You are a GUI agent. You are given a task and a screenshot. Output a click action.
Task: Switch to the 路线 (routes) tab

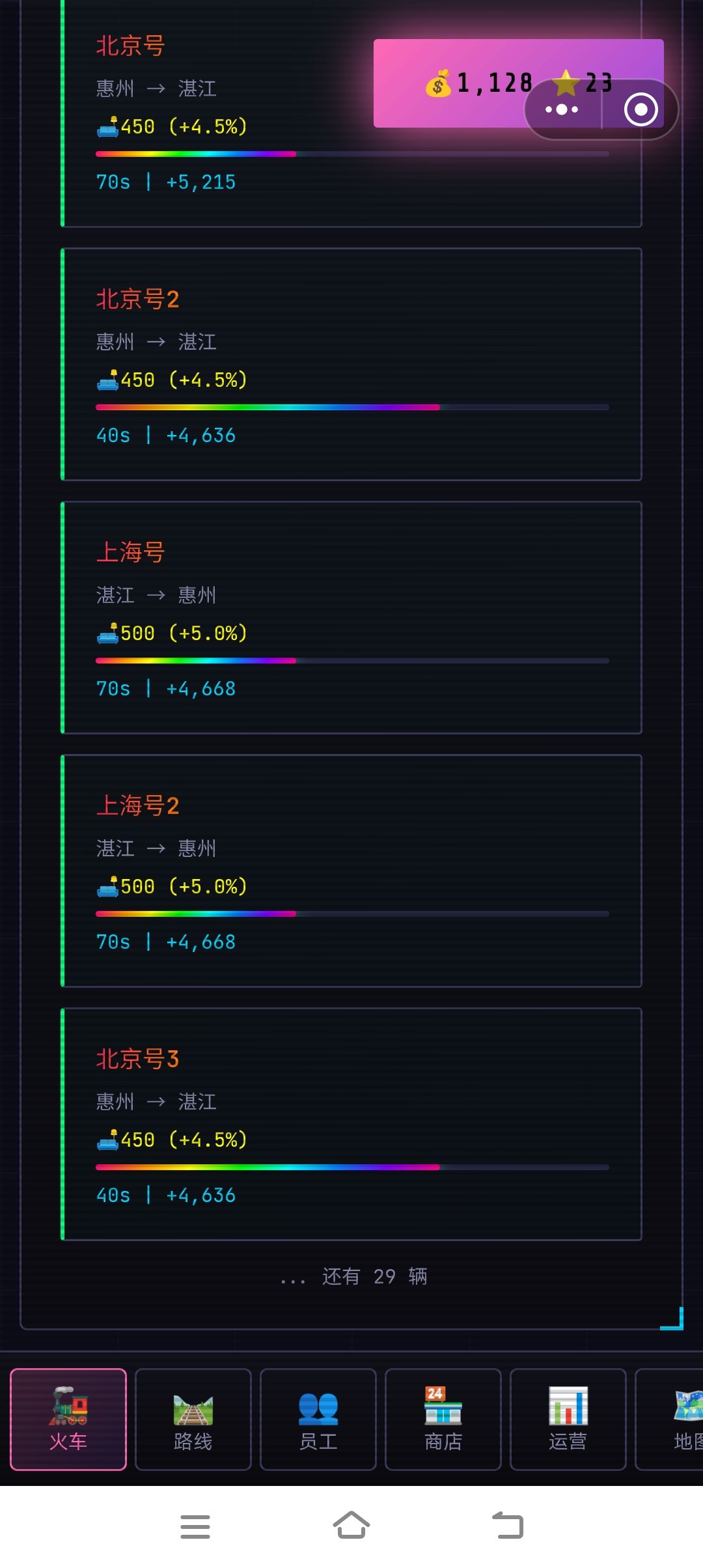pos(193,1419)
